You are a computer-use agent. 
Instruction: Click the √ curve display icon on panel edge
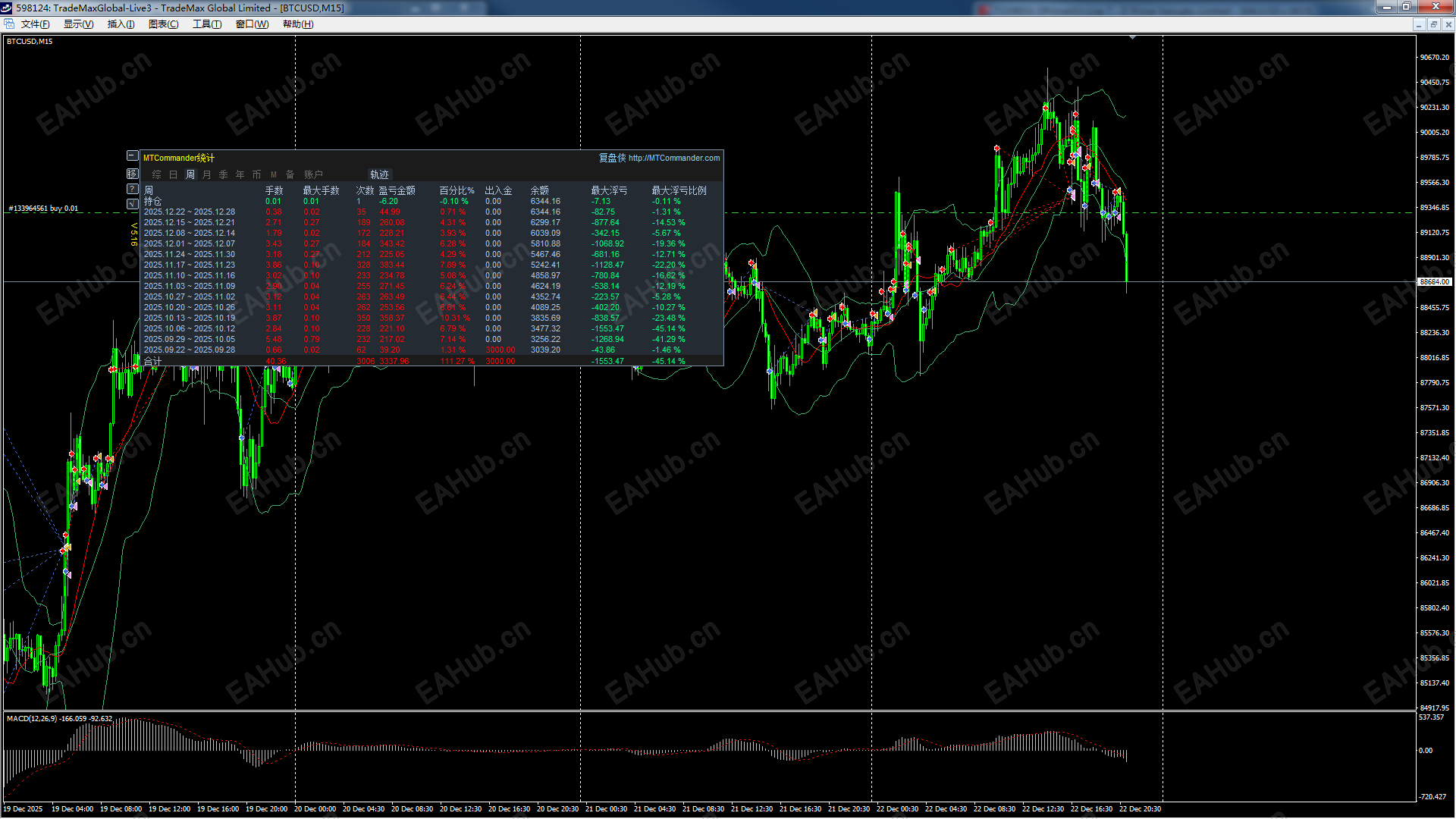pyautogui.click(x=132, y=203)
